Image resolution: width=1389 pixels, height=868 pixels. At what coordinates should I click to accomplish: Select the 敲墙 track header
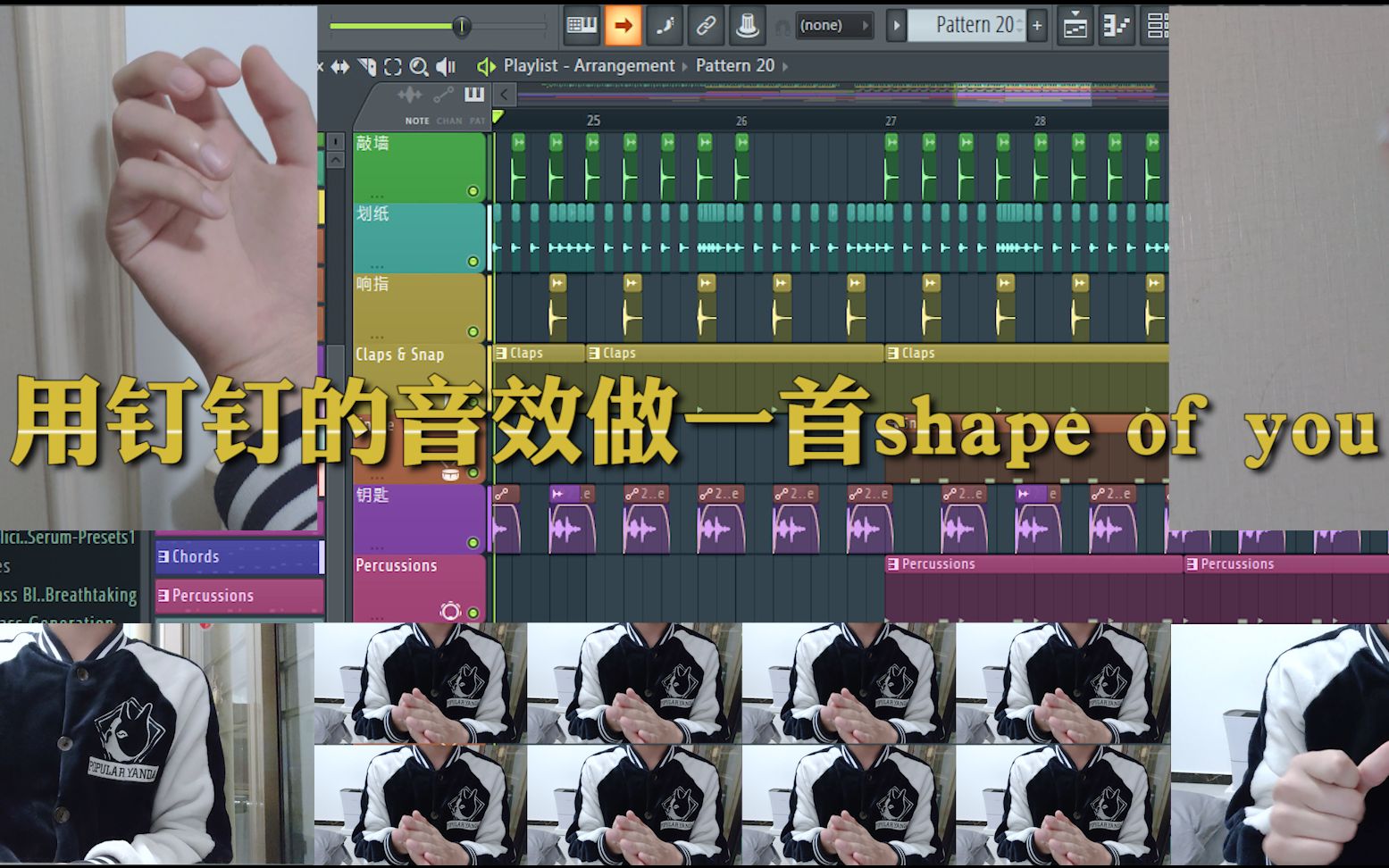click(419, 167)
